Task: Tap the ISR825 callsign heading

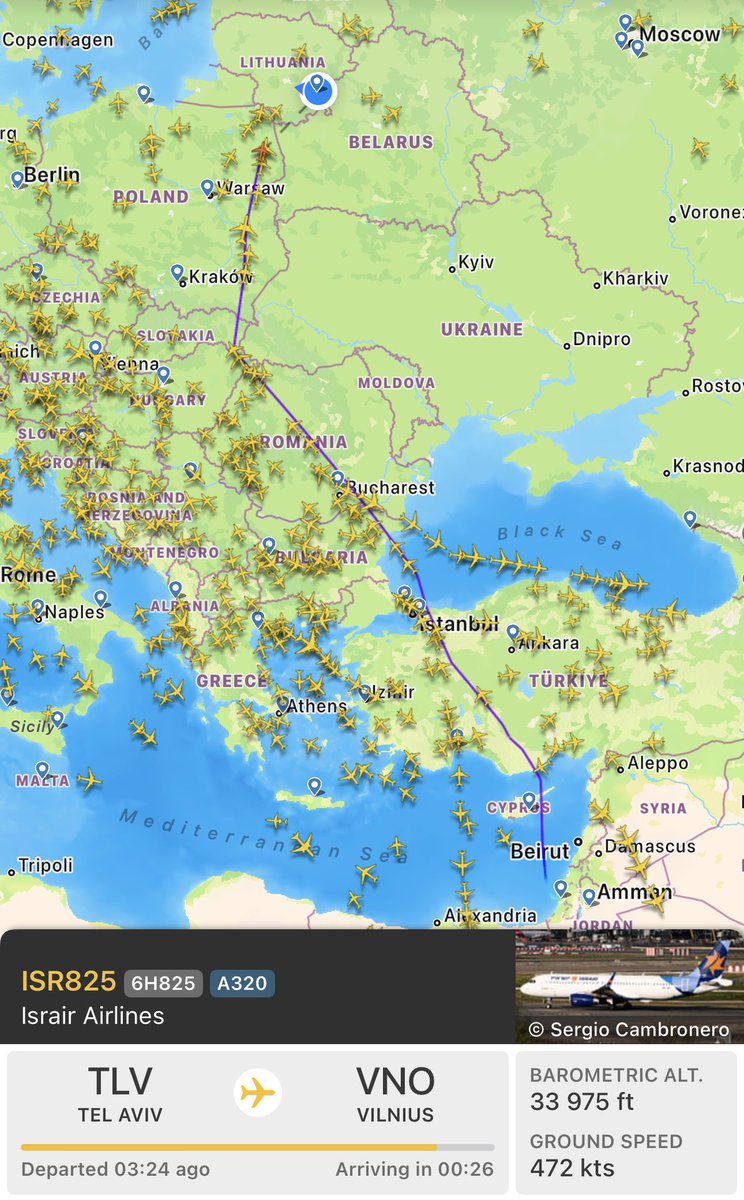Action: point(68,982)
